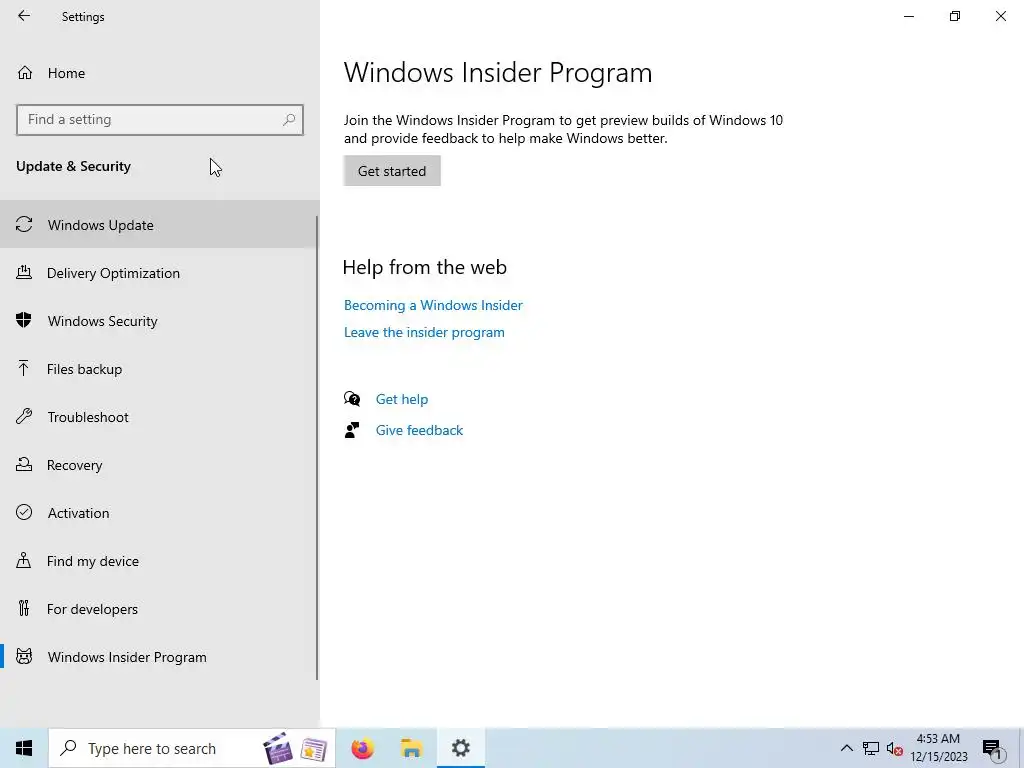This screenshot has width=1024, height=768.
Task: Select the Delivery Optimization icon
Action: click(x=24, y=272)
